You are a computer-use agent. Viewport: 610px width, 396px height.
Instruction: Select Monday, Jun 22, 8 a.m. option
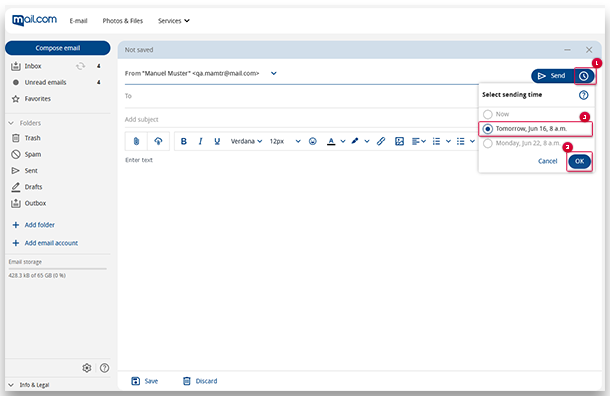point(521,143)
